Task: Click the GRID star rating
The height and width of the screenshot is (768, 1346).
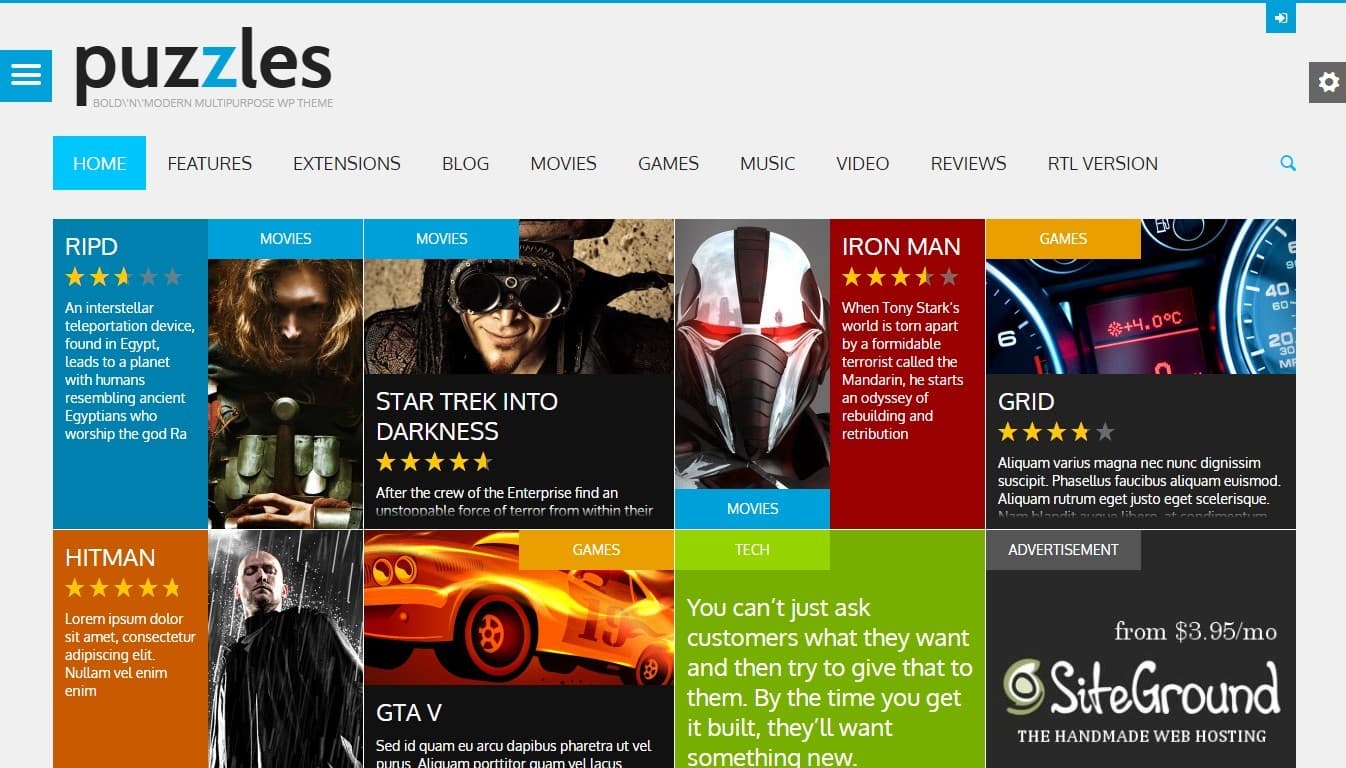Action: (x=1056, y=432)
